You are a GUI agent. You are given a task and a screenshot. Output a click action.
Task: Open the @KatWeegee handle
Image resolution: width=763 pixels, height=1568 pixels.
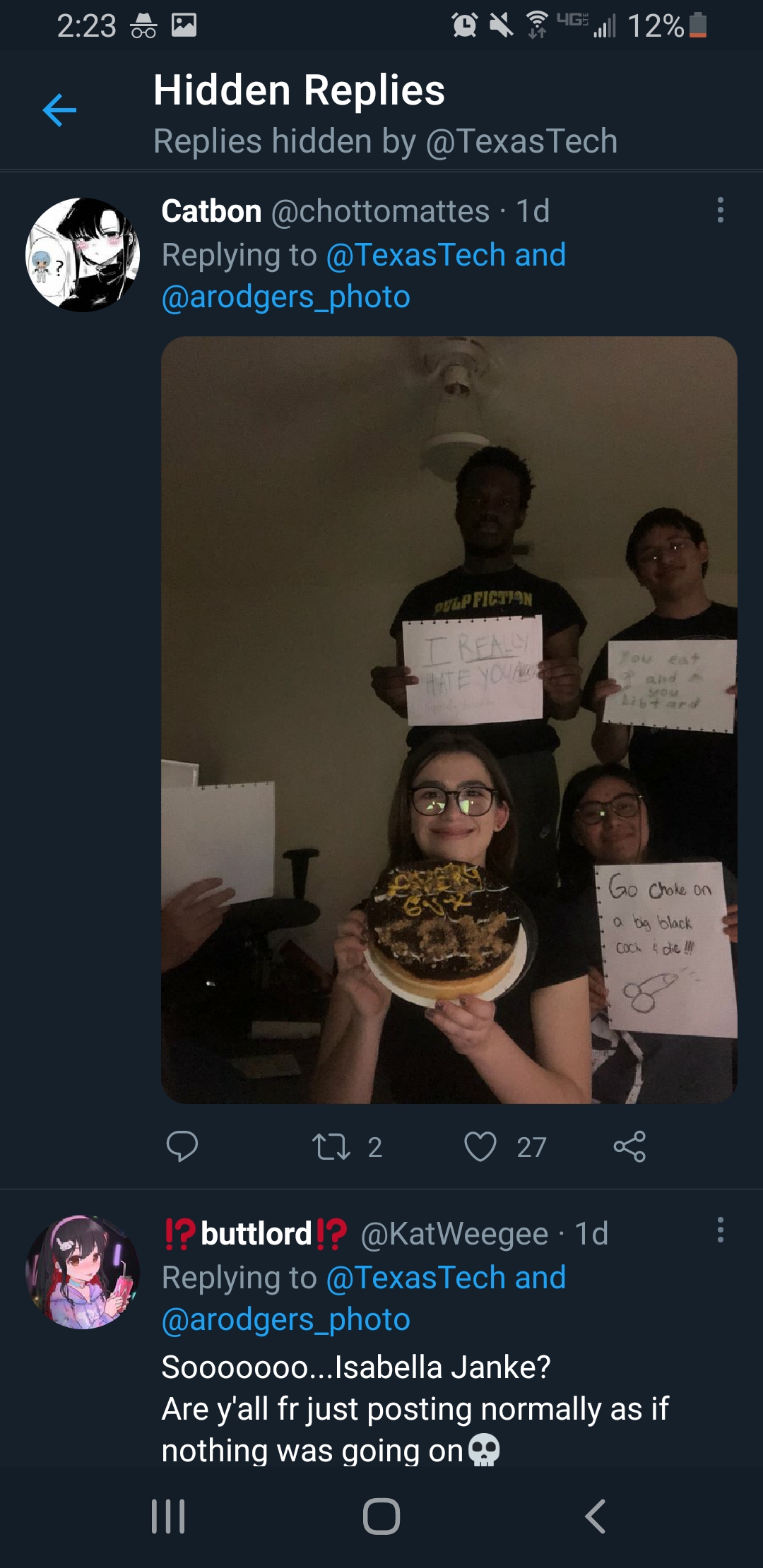(x=454, y=1234)
